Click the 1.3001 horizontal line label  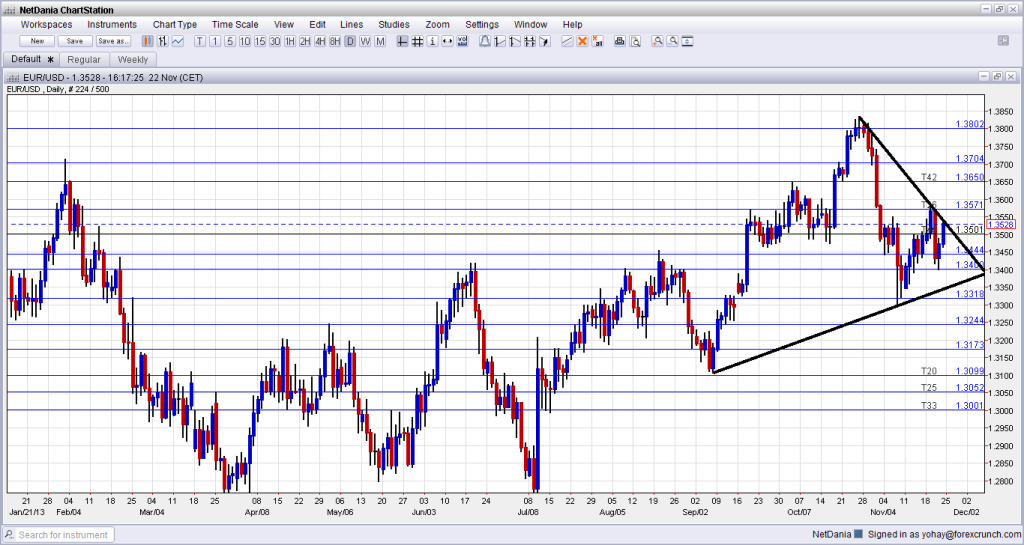(969, 405)
